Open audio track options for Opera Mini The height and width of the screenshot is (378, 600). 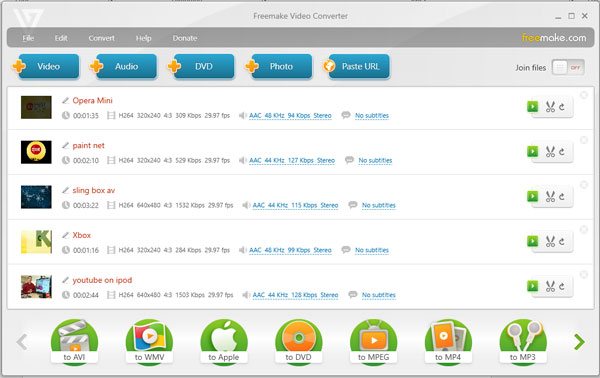[x=290, y=116]
